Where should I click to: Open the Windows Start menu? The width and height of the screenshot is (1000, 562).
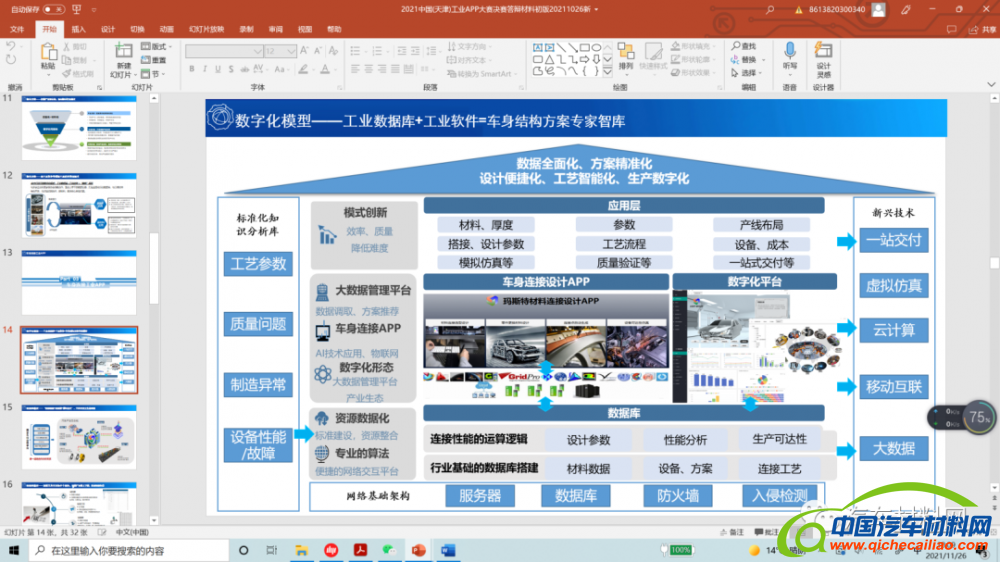pos(14,550)
